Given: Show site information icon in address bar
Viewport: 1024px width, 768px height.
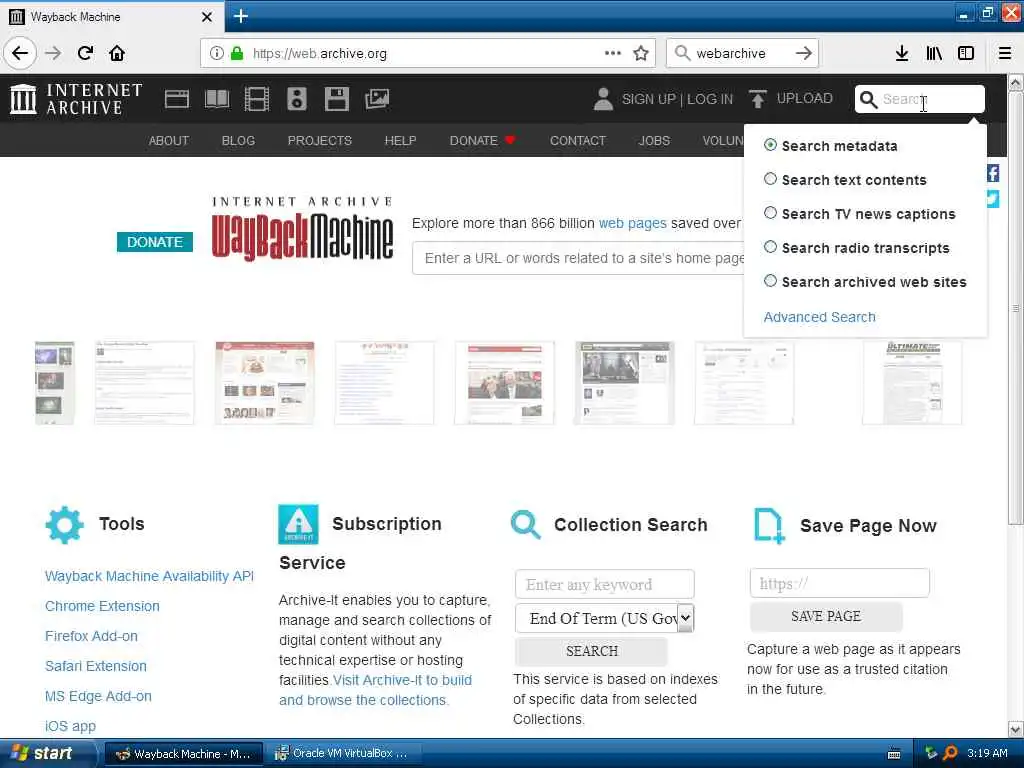Looking at the screenshot, I should point(217,53).
